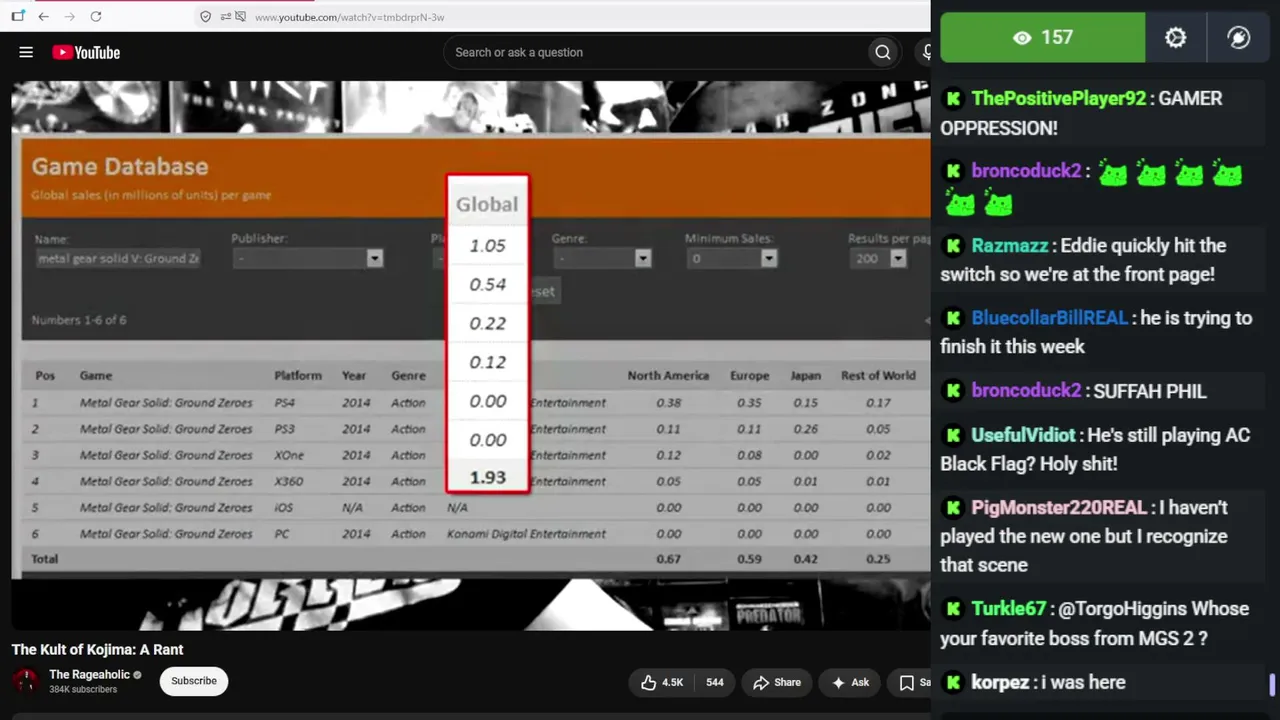Click the XOne platform cell
Image resolution: width=1280 pixels, height=720 pixels.
288,455
